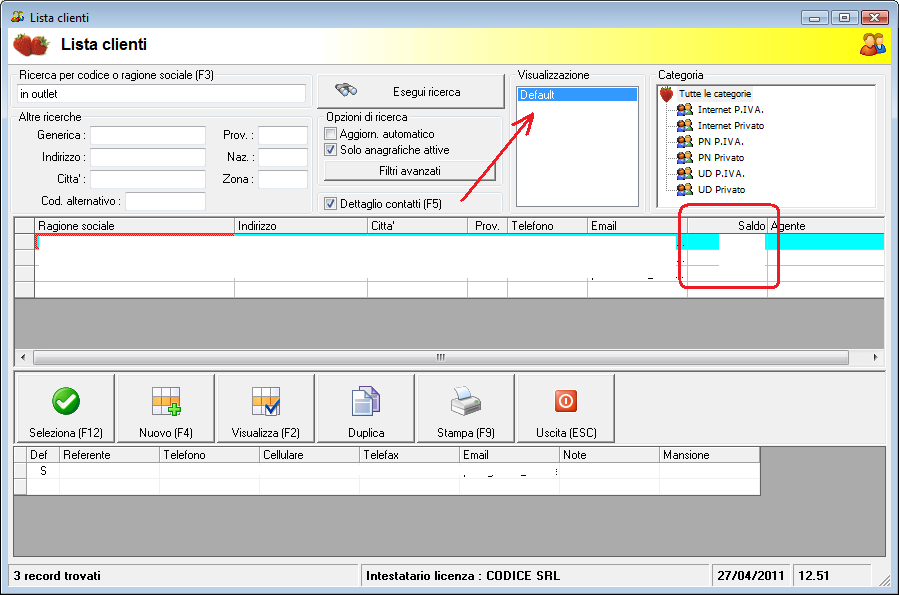Viewport: 899px width, 595px height.
Task: Click the Cod. alternativo field
Action: [165, 201]
